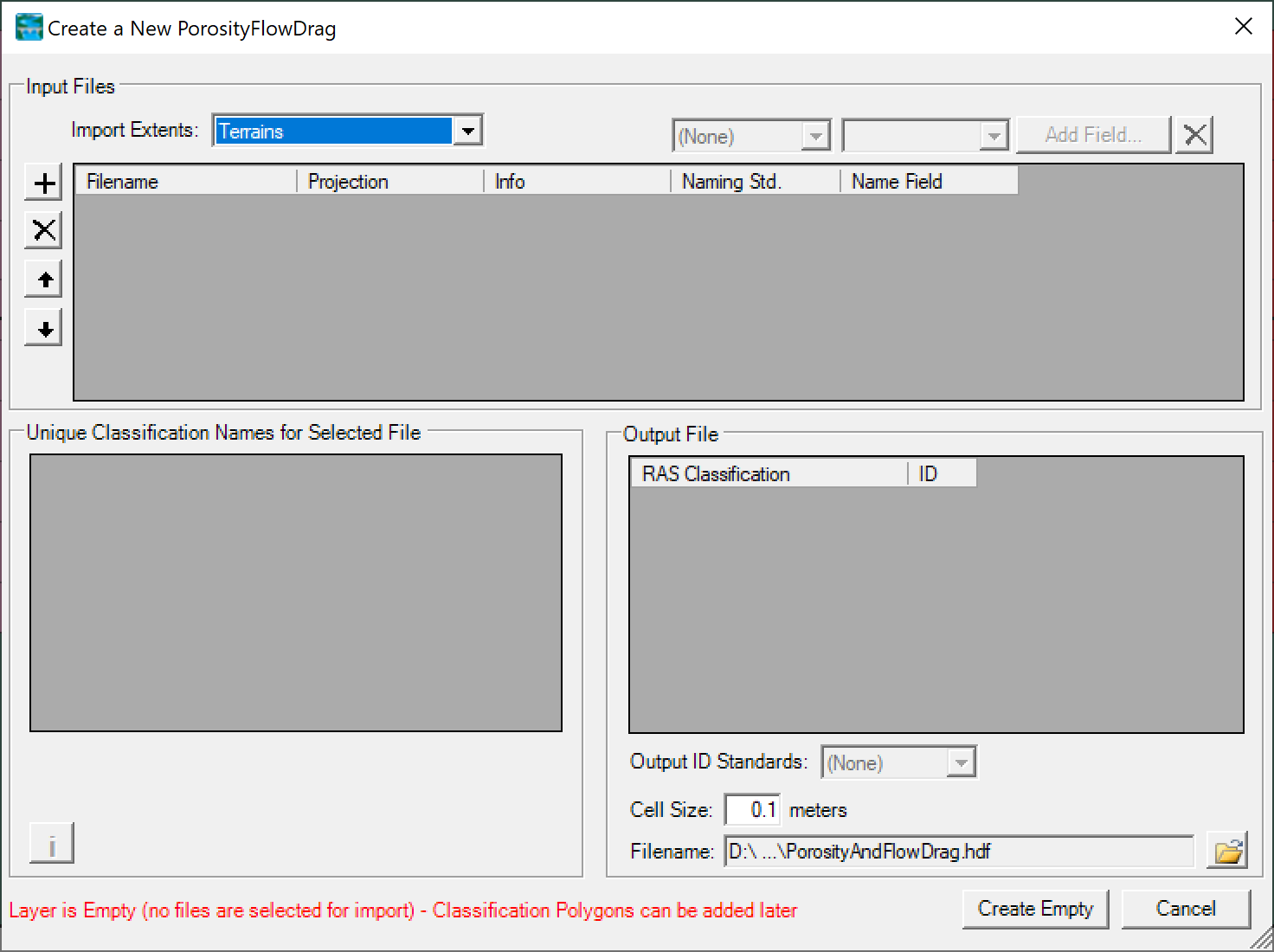The image size is (1274, 952).
Task: Click the Add Field... button
Action: [1093, 135]
